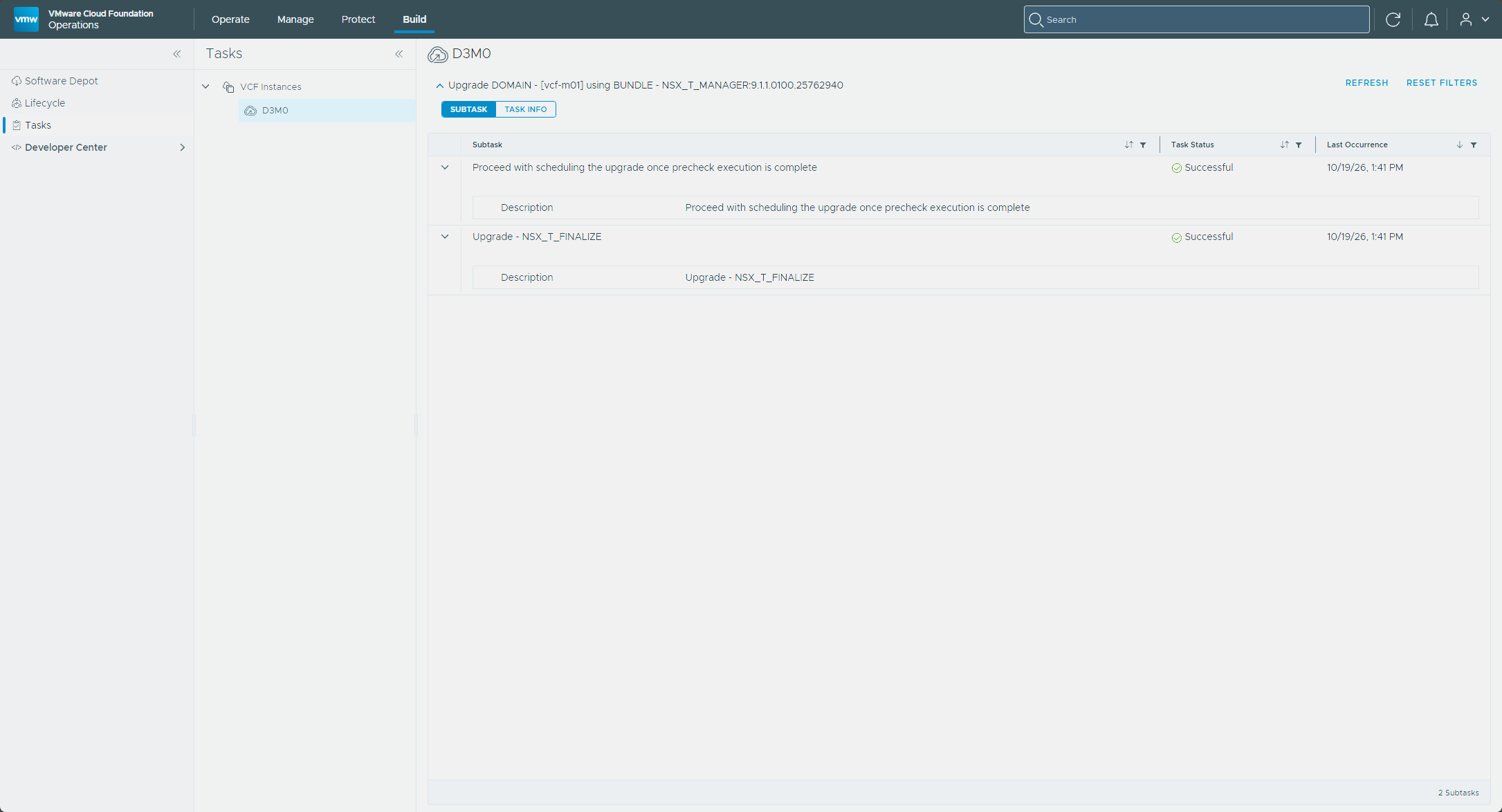Viewport: 1502px width, 812px height.
Task: Click the refresh icon in top bar
Action: 1393,19
